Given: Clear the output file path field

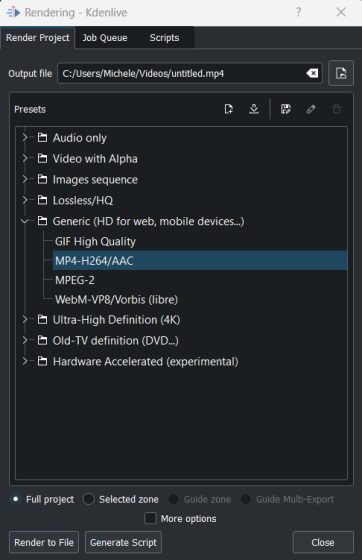Looking at the screenshot, I should (312, 73).
